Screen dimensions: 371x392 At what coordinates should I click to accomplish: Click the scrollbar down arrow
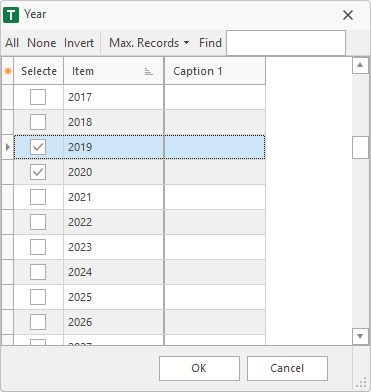tap(360, 336)
